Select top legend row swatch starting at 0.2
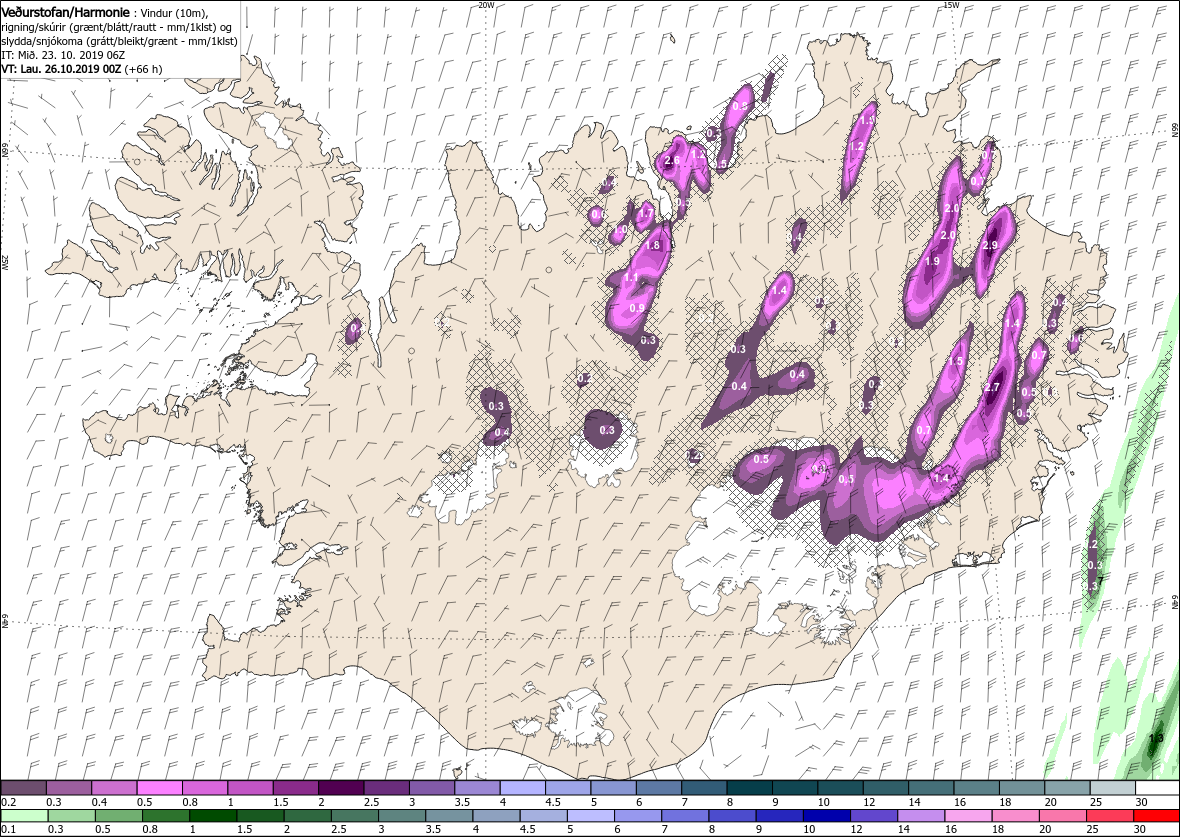Image resolution: width=1180 pixels, height=837 pixels. pyautogui.click(x=23, y=788)
